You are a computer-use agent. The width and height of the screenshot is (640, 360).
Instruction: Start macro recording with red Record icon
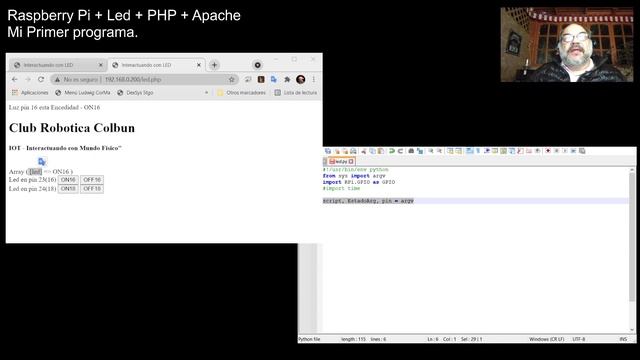(547, 151)
